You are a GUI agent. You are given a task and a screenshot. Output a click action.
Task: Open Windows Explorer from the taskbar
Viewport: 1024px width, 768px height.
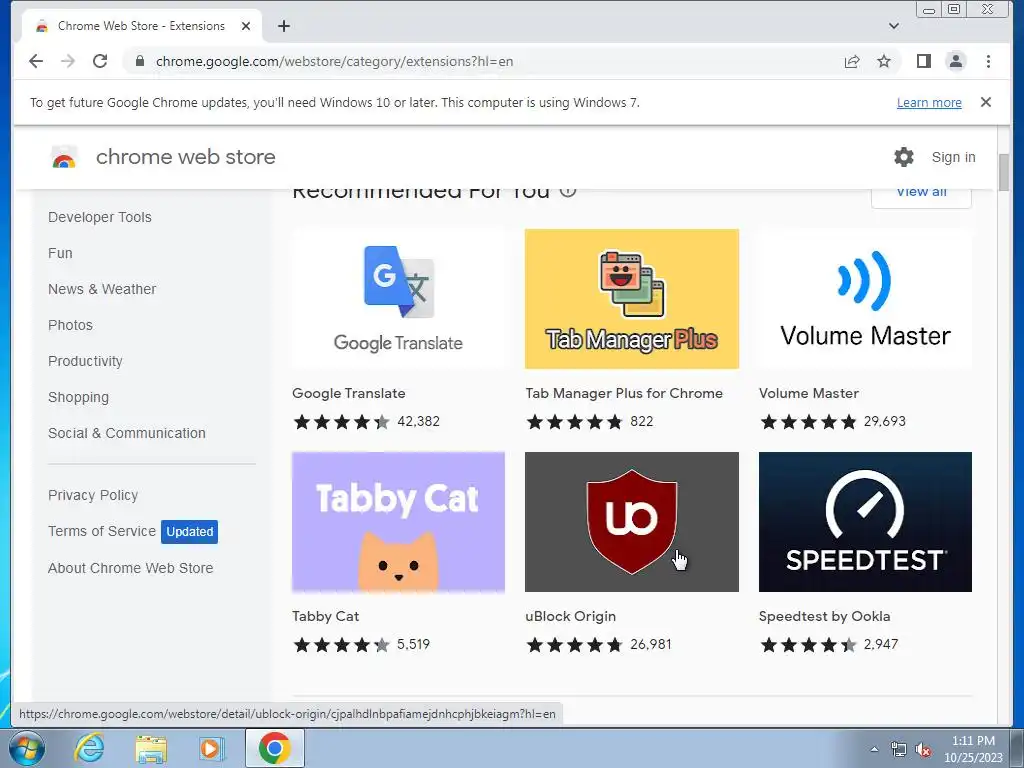click(151, 749)
